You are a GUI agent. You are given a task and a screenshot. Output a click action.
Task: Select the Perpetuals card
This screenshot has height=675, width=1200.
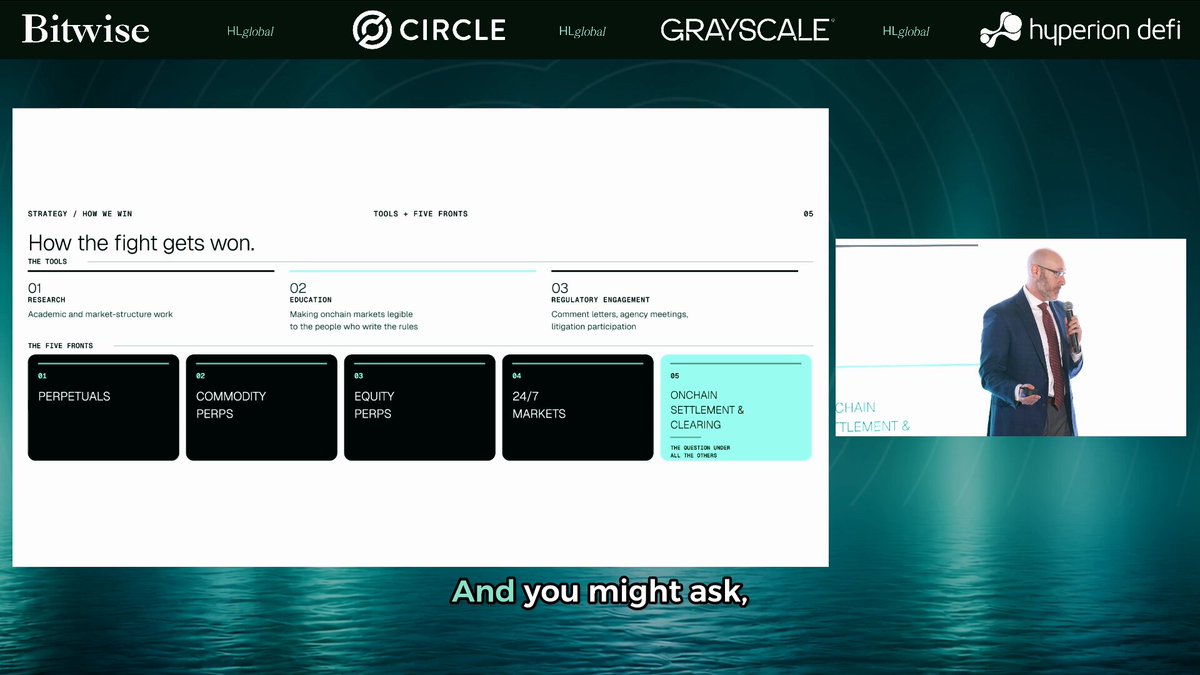(103, 407)
